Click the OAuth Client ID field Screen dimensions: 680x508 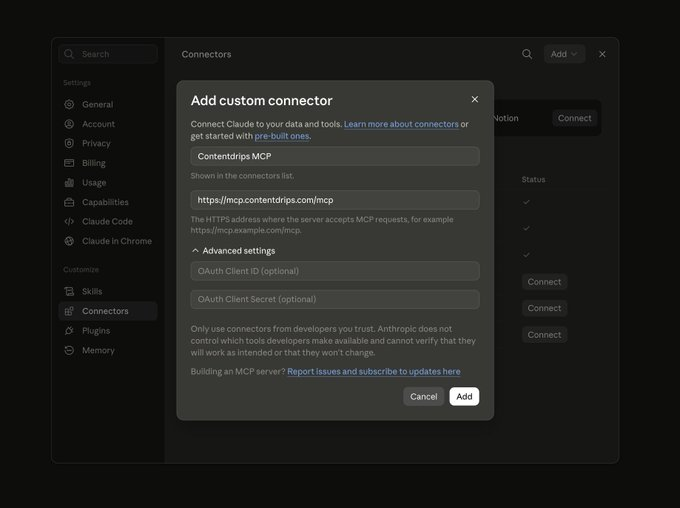[x=335, y=271]
